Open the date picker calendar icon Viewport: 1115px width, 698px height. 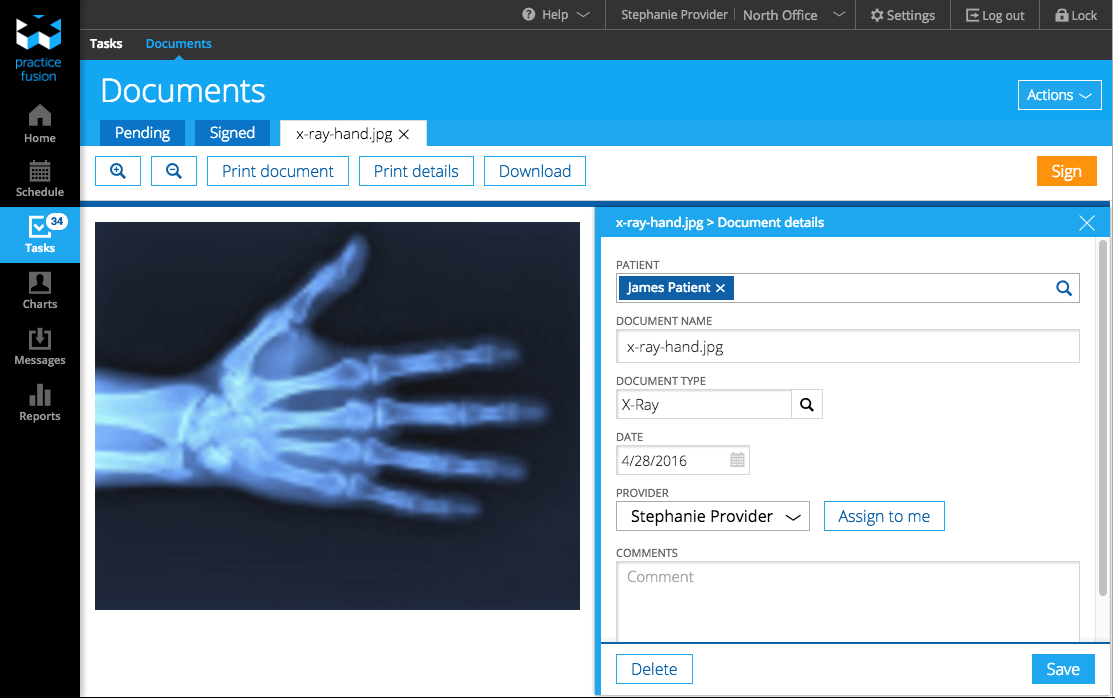[737, 461]
